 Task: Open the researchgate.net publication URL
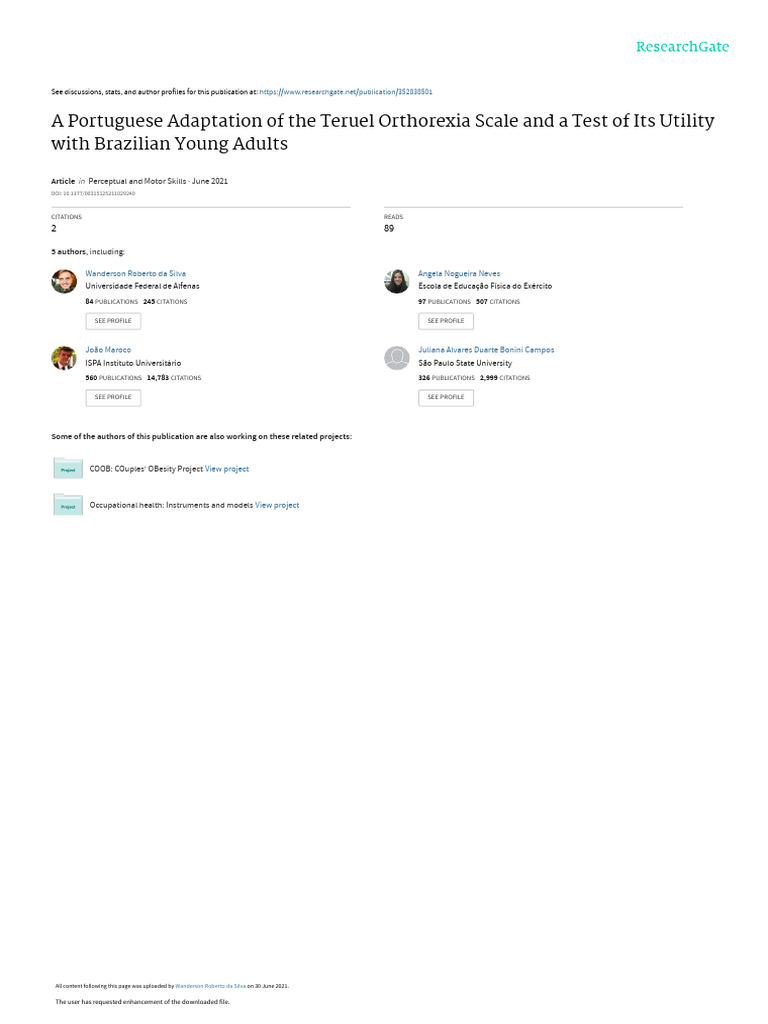pyautogui.click(x=345, y=92)
